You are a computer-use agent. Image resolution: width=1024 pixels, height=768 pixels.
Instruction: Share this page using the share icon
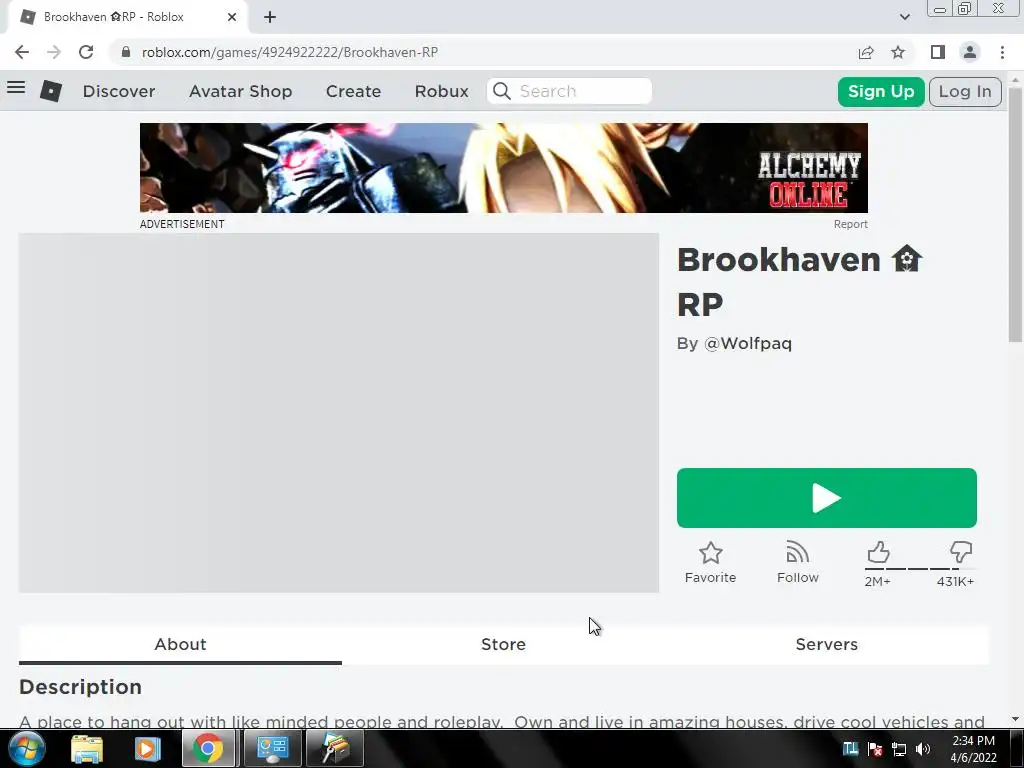point(866,52)
